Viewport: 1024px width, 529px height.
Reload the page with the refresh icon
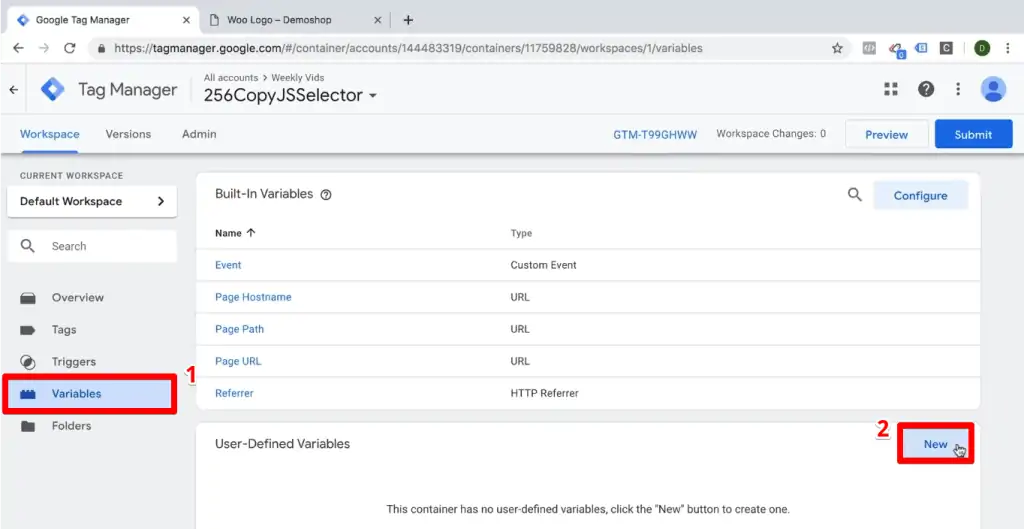click(69, 48)
